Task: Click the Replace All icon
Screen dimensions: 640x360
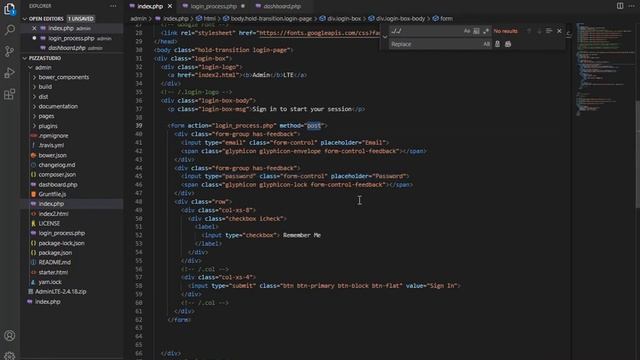Action: point(508,44)
